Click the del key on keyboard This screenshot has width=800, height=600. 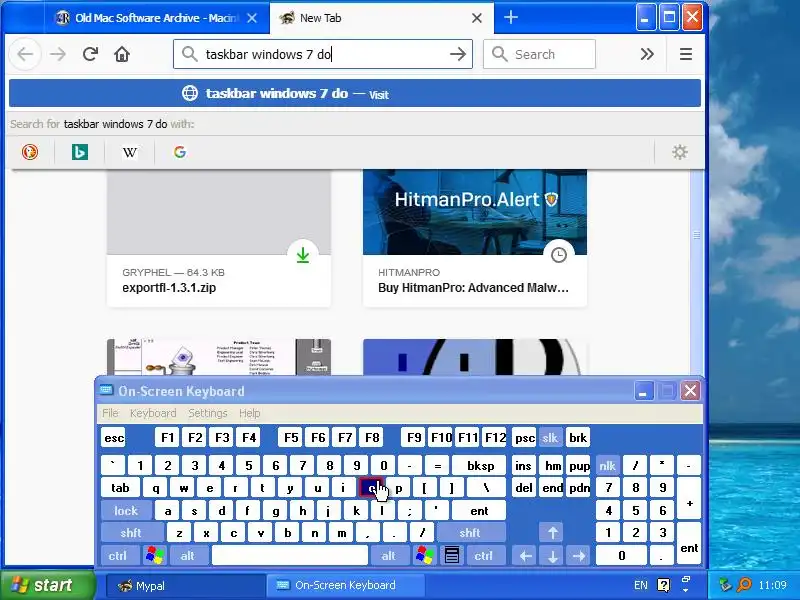click(x=524, y=488)
